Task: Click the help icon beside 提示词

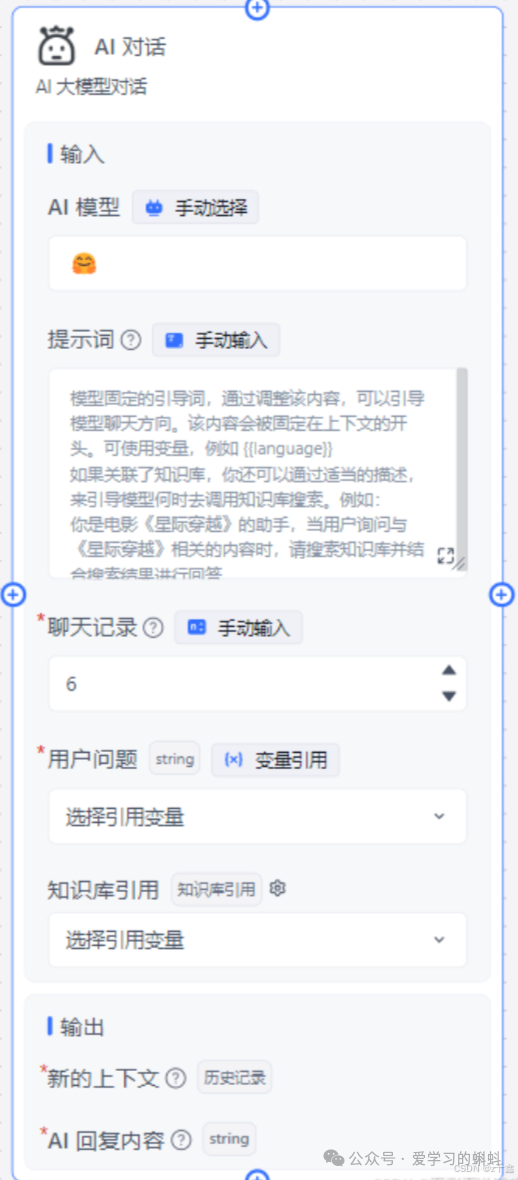Action: 131,341
